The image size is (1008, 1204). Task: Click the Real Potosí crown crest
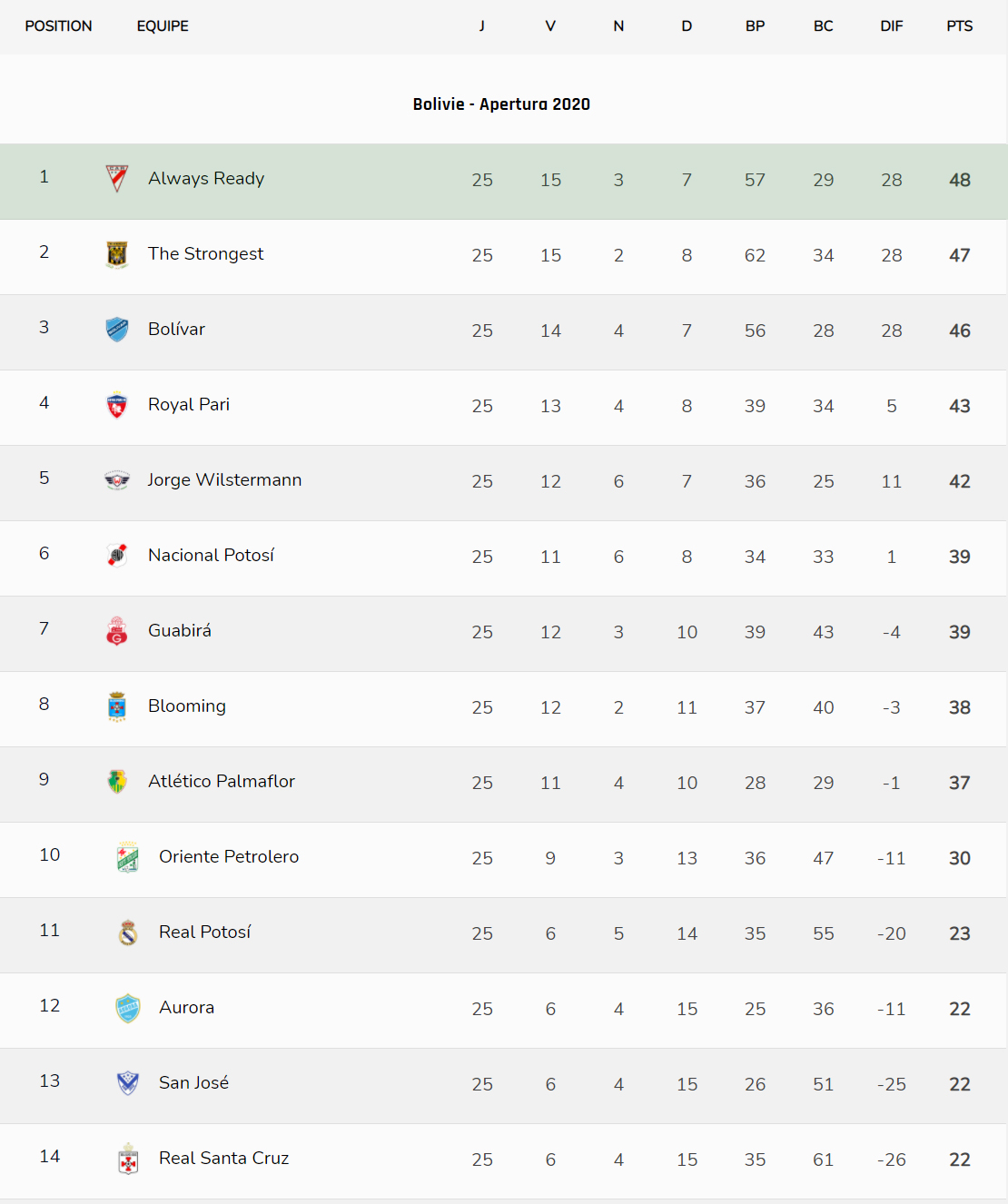(128, 933)
